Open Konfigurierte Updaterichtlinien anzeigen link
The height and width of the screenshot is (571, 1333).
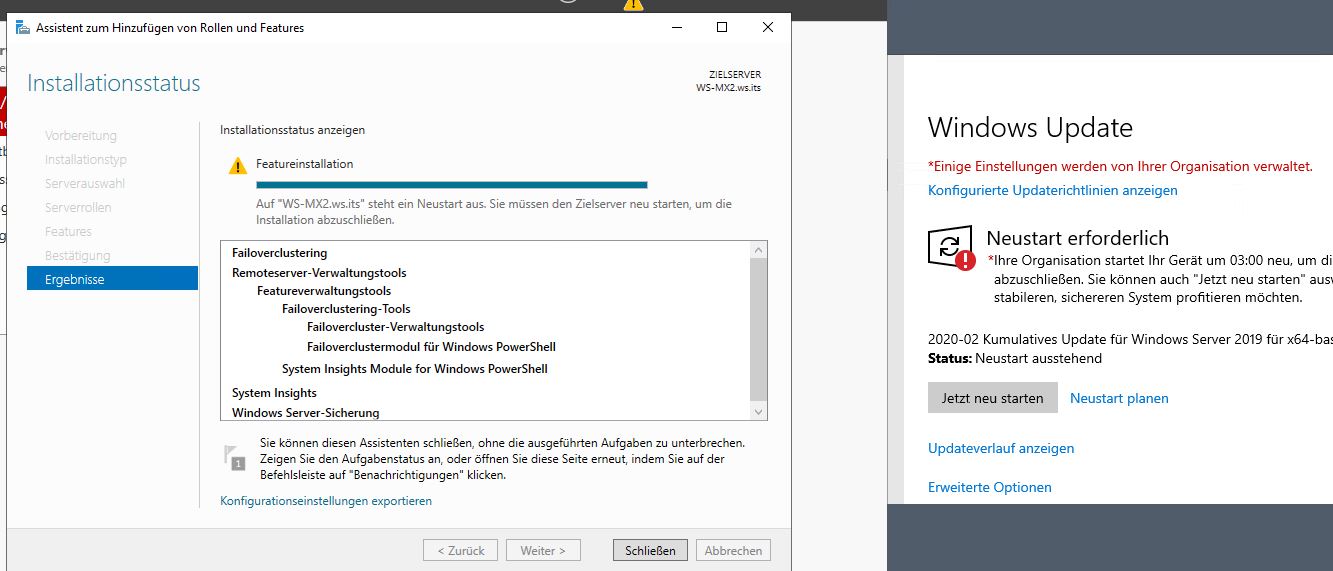(x=1053, y=190)
